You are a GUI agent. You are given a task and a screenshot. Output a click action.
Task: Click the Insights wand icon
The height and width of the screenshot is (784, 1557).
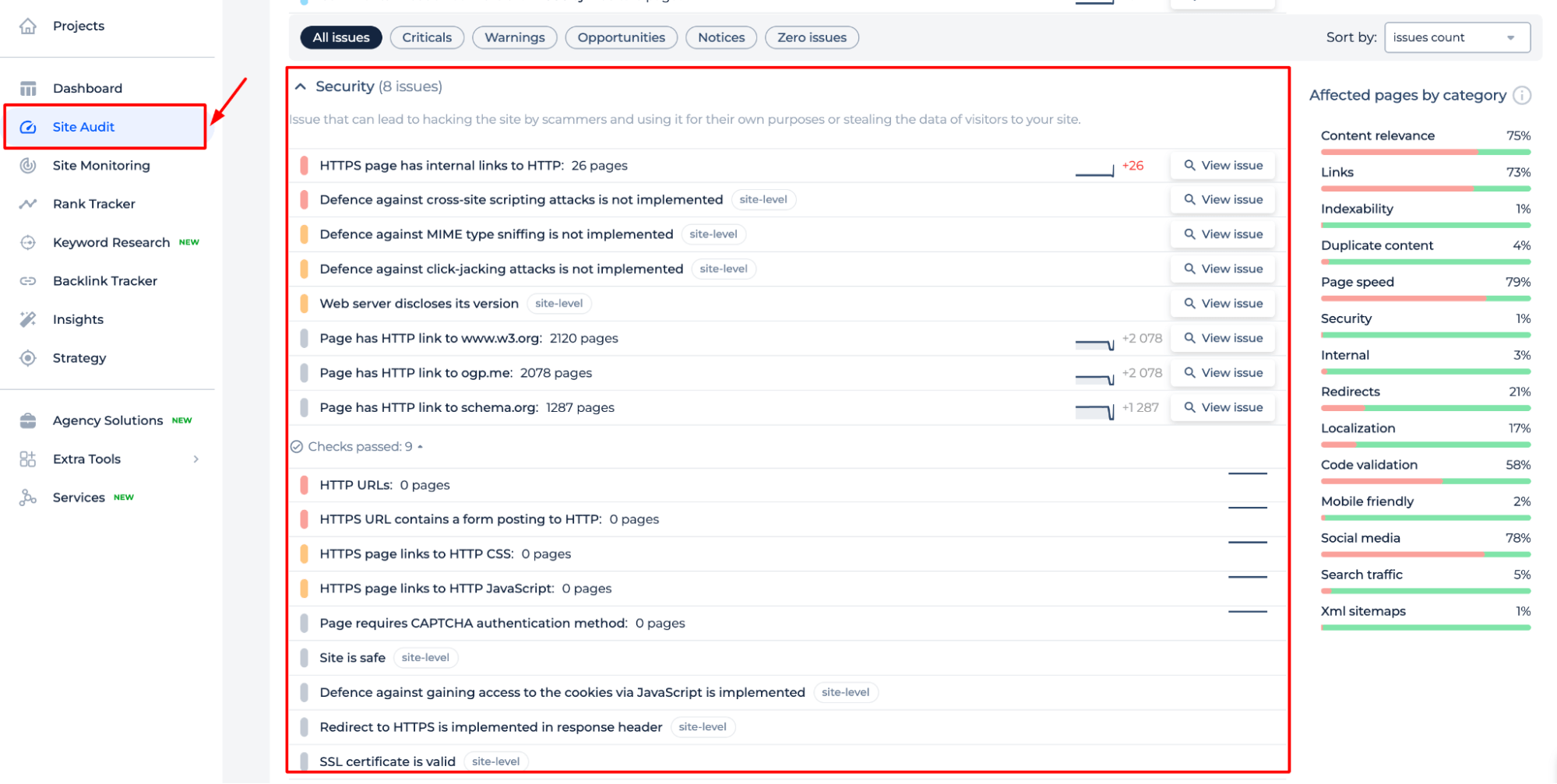point(28,319)
